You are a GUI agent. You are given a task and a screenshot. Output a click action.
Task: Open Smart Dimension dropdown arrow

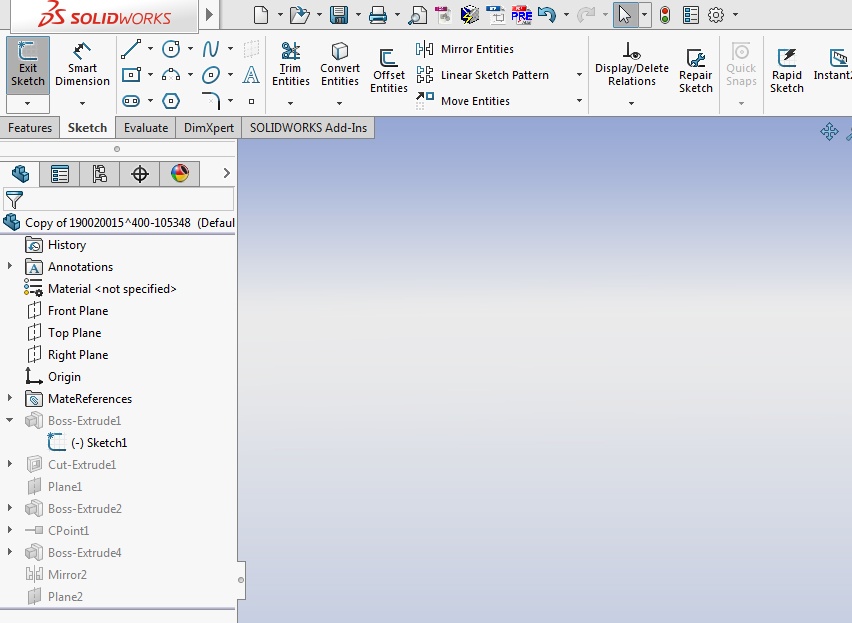[x=82, y=103]
